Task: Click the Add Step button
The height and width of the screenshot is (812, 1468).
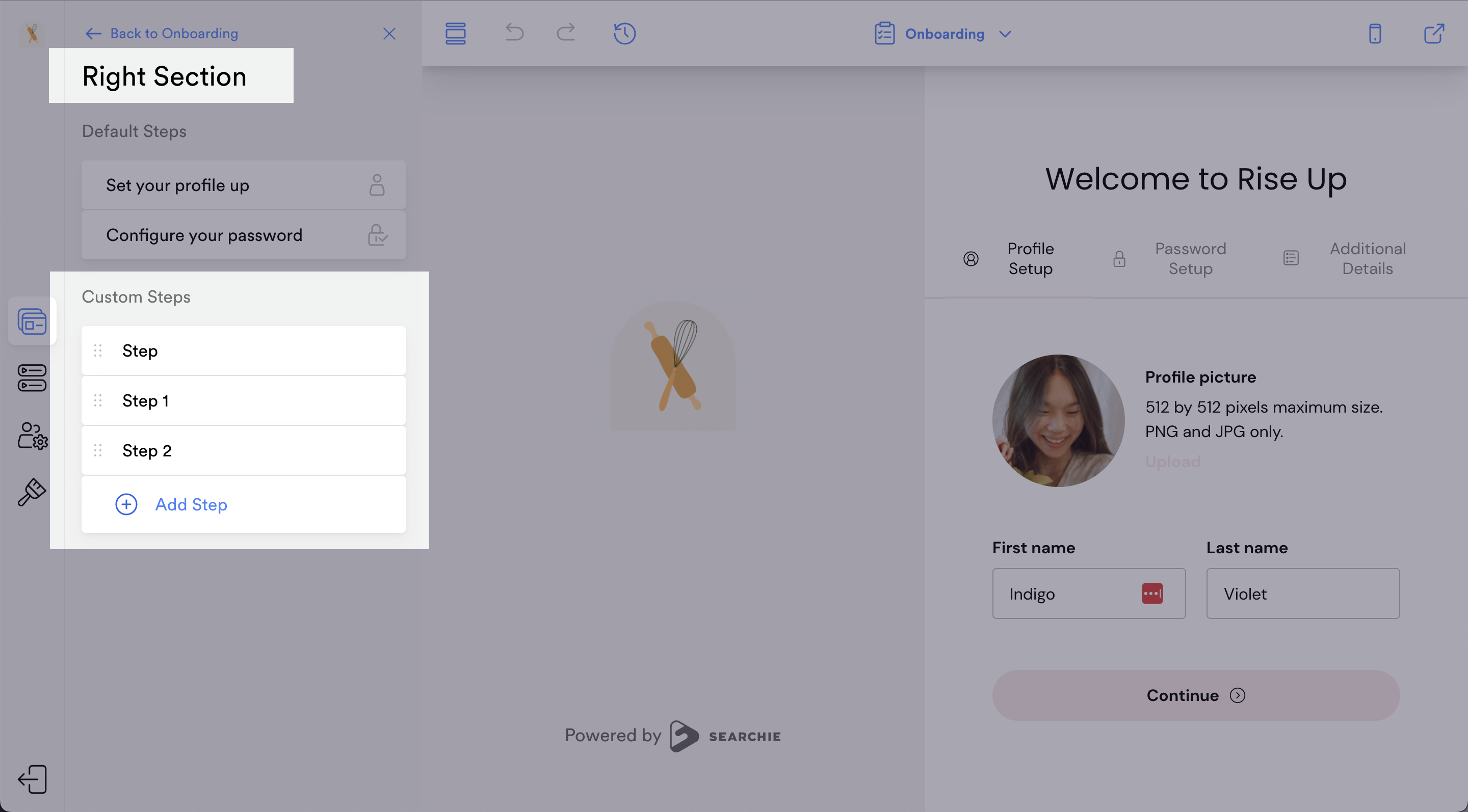Action: tap(191, 504)
